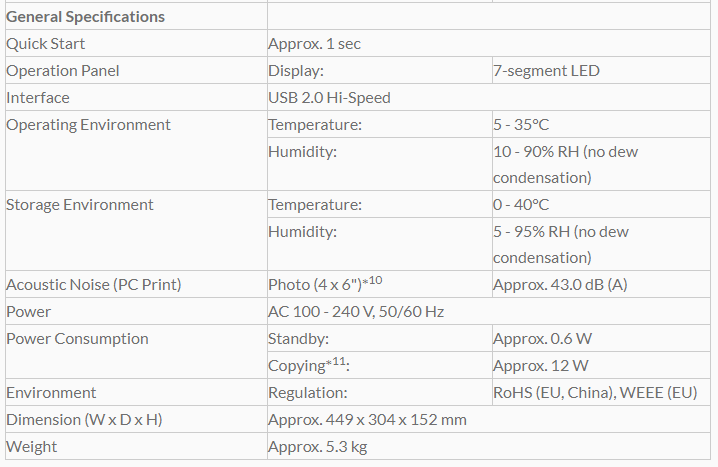Click the Approx. 5.3 kg weight value
Image resolution: width=718 pixels, height=467 pixels.
click(318, 447)
